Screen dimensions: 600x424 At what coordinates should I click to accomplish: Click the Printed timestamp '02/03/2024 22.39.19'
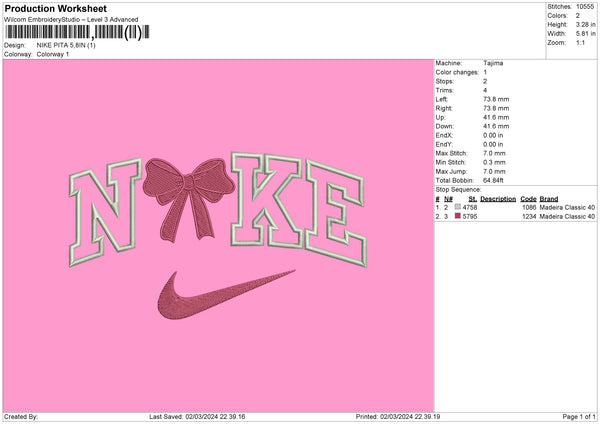pos(410,417)
